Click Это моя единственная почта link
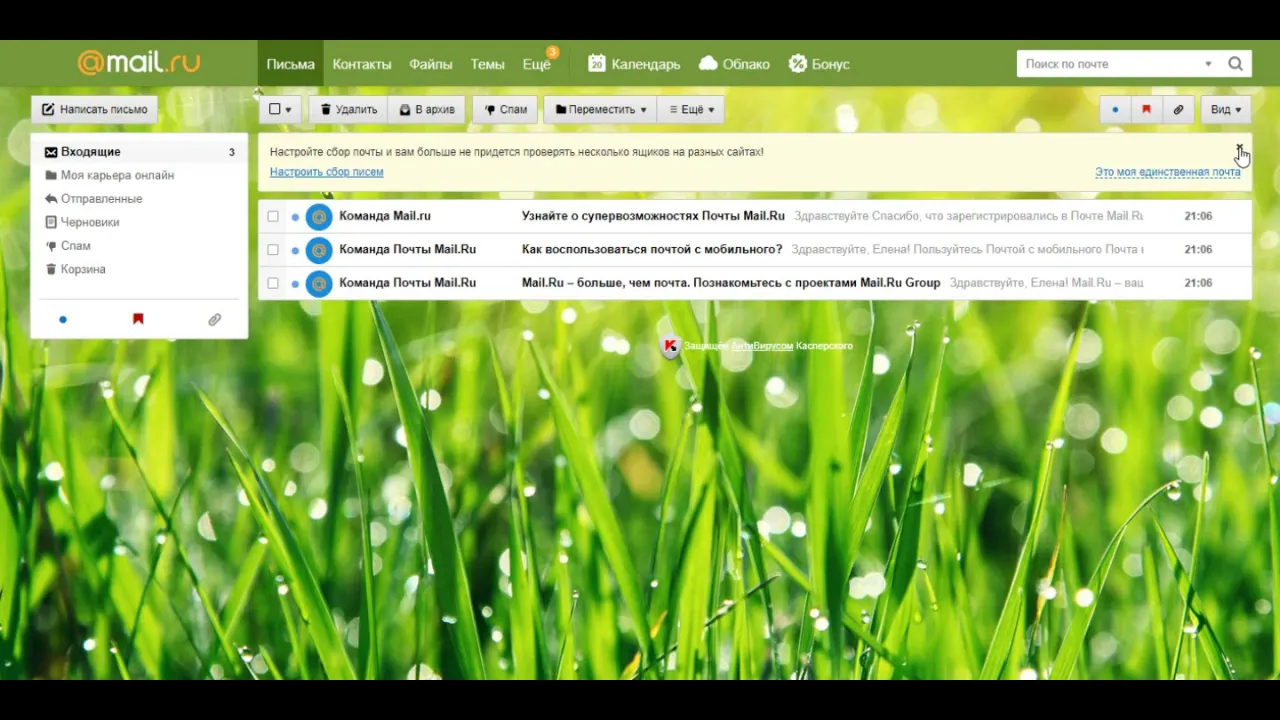 tap(1167, 172)
